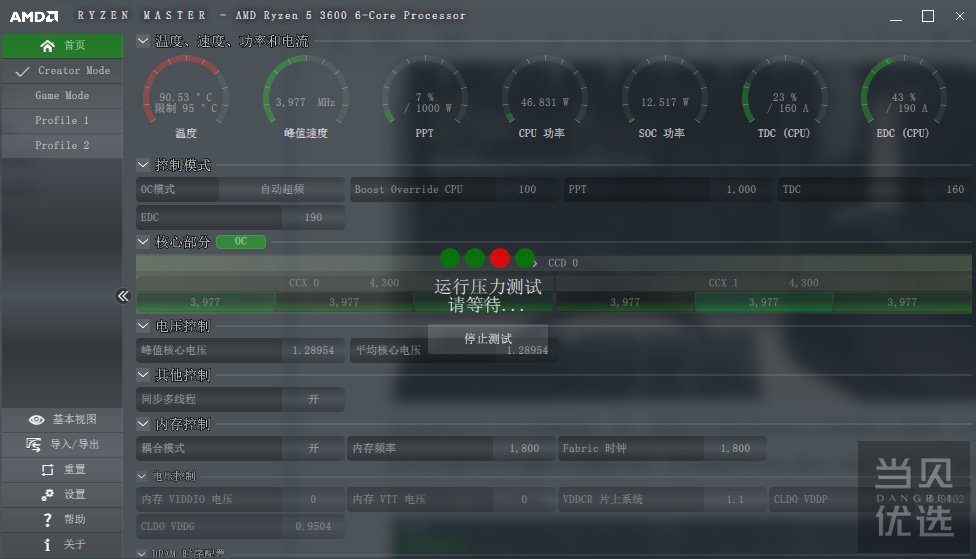Toggle 耦合模式 on/off value
The width and height of the screenshot is (976, 559).
coord(313,448)
